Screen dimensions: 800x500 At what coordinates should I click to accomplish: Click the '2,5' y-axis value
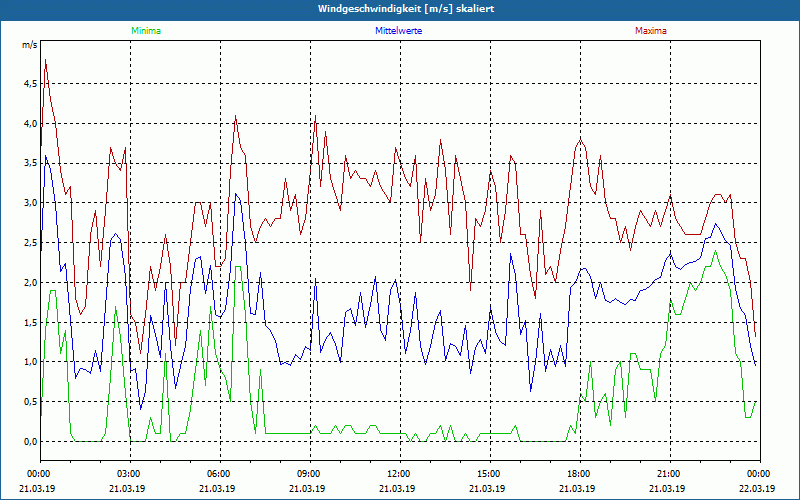[x=30, y=243]
